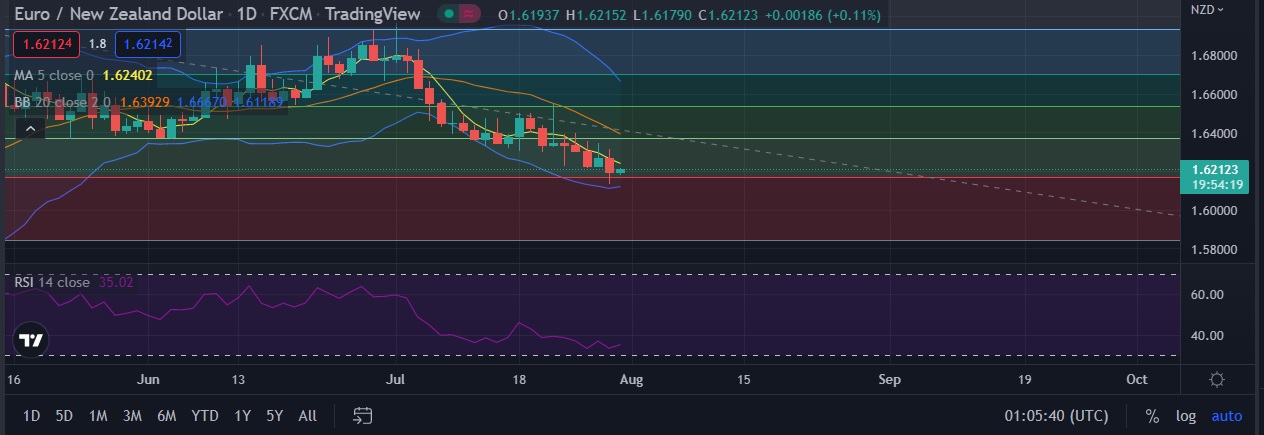Image resolution: width=1264 pixels, height=435 pixels.
Task: Click the MA value 1.62402
Action: tap(128, 75)
